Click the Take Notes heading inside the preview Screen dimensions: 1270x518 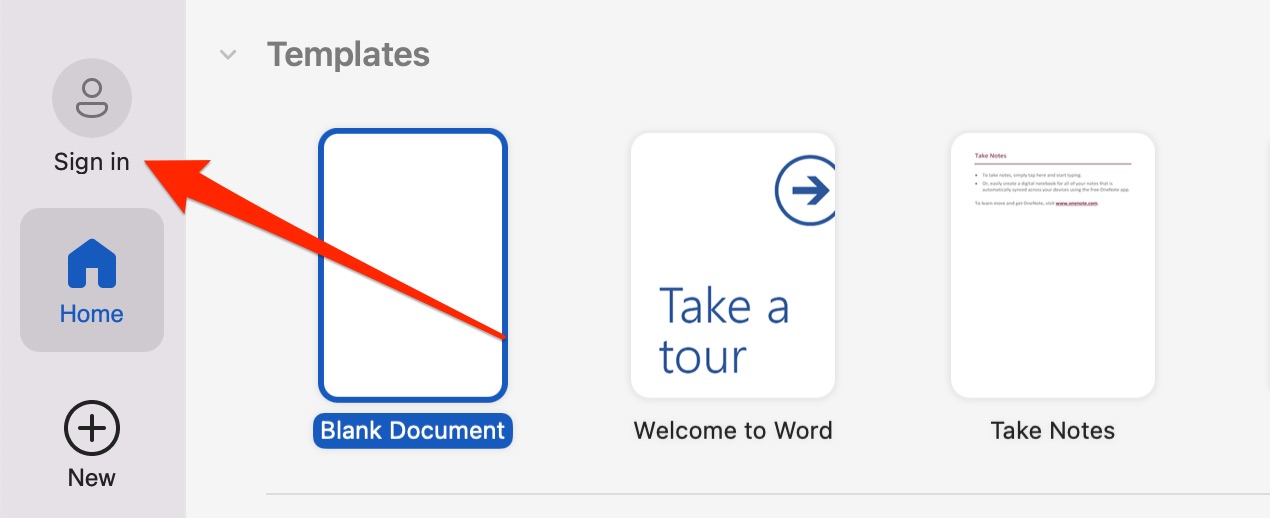(x=990, y=156)
